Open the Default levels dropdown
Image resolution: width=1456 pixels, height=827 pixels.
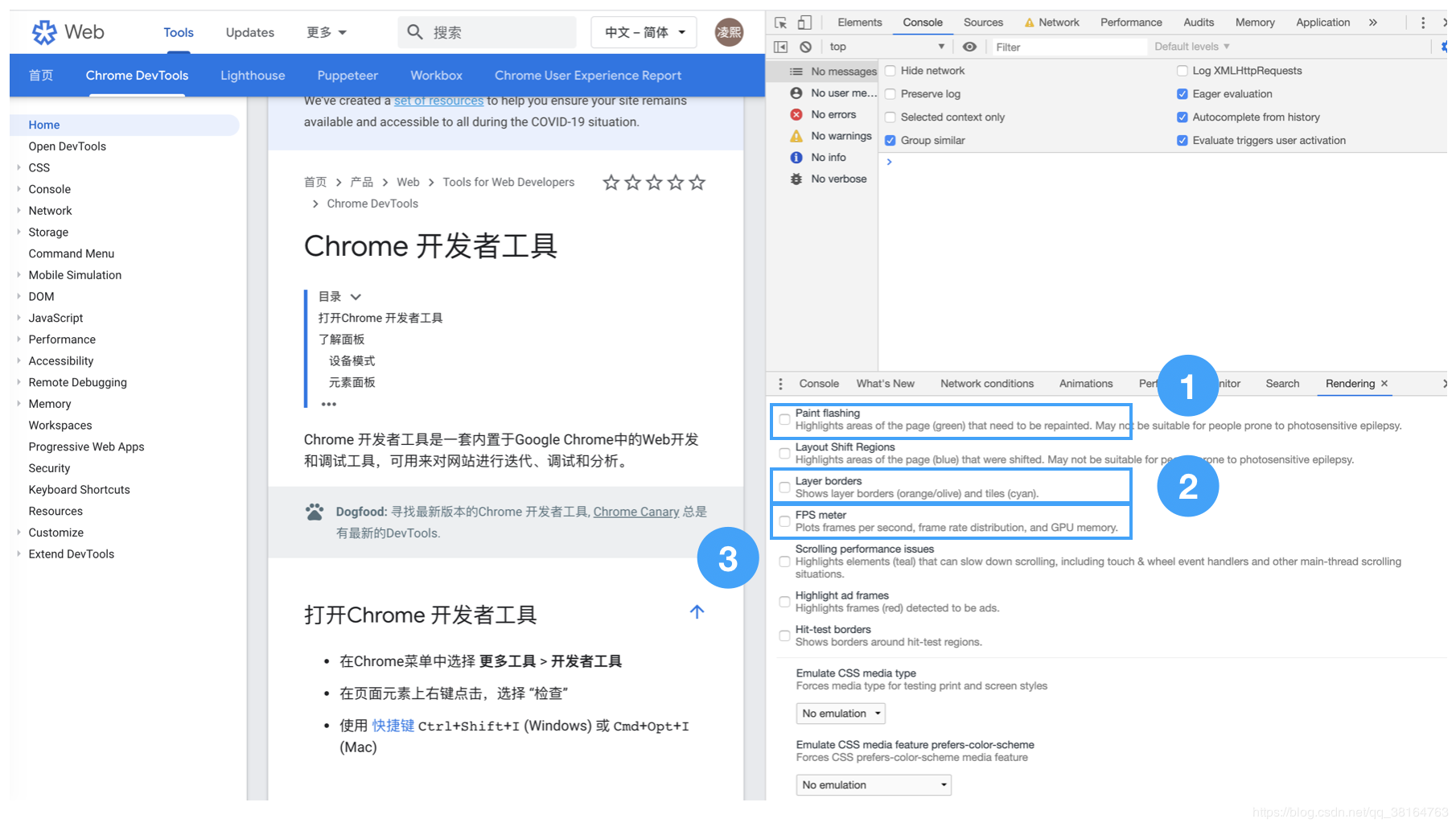coord(1192,47)
